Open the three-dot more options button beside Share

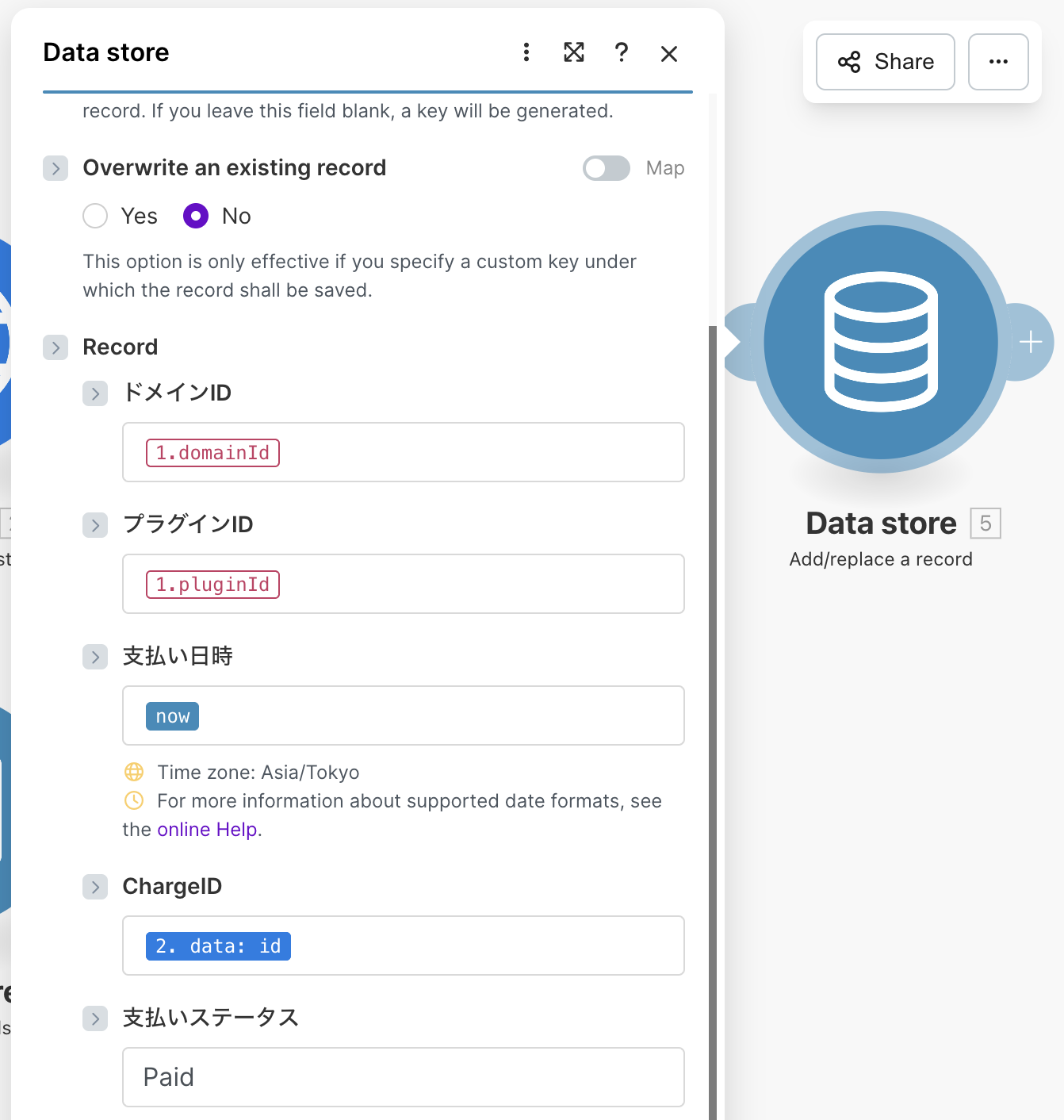[998, 62]
